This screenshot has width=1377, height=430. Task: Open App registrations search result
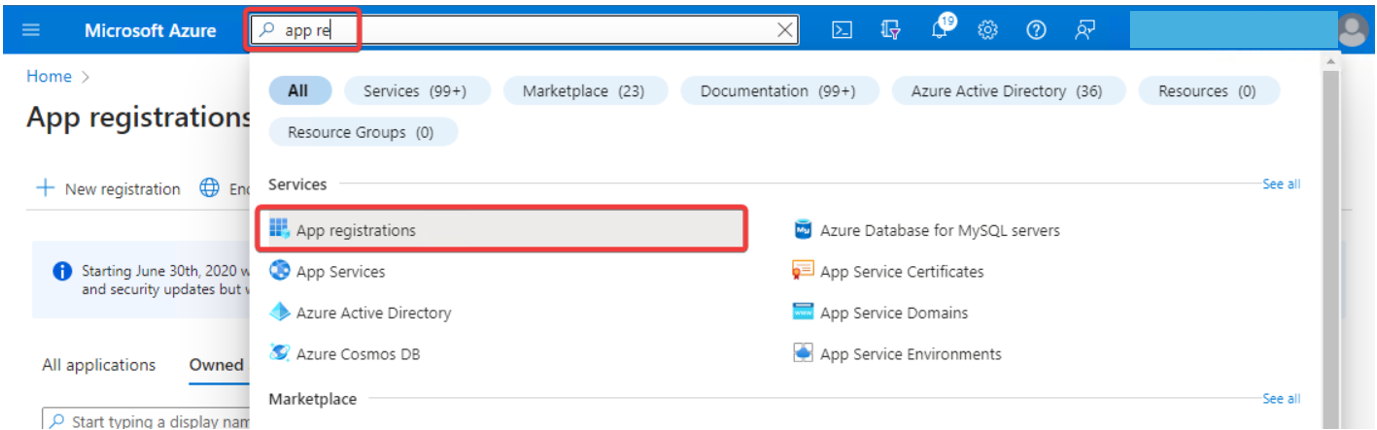click(356, 230)
